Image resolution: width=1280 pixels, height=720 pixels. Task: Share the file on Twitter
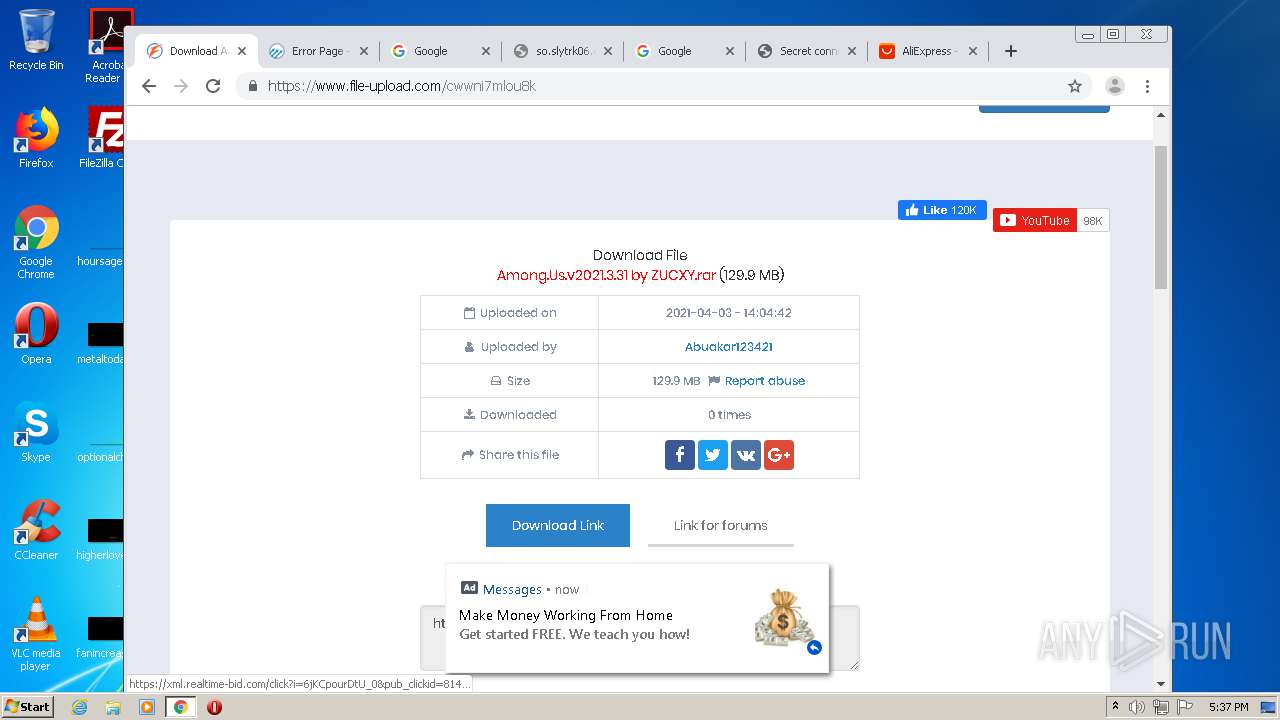coord(712,455)
